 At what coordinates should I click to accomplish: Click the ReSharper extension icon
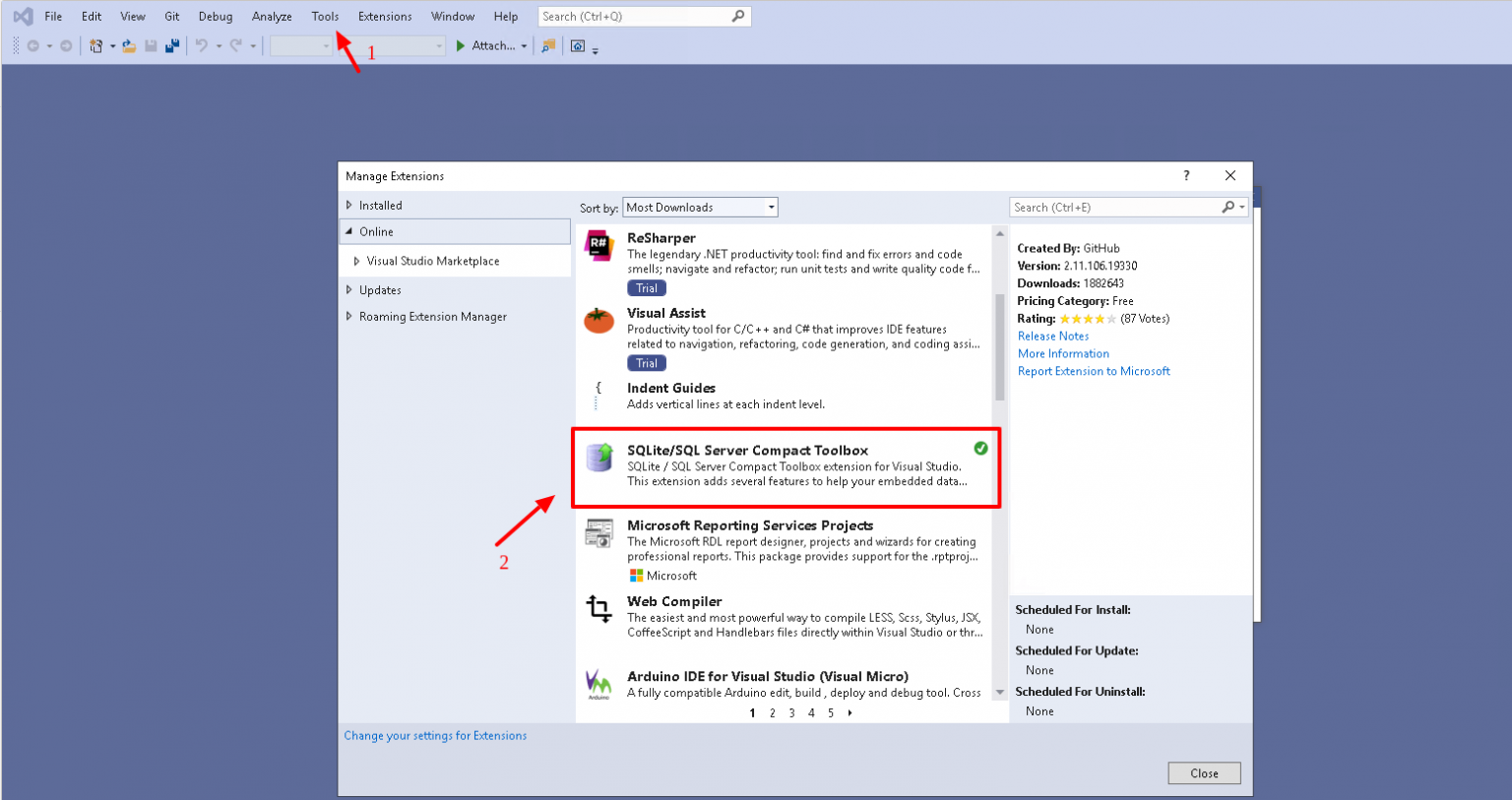coord(600,245)
